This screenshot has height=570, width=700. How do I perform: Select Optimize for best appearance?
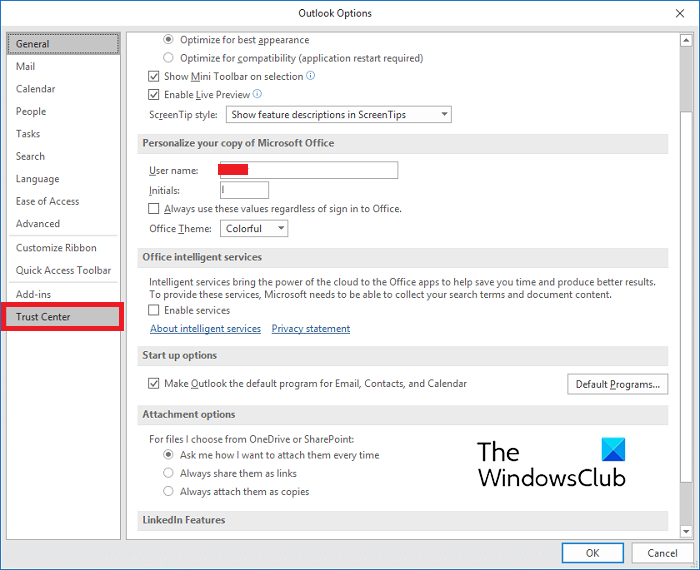tap(168, 40)
